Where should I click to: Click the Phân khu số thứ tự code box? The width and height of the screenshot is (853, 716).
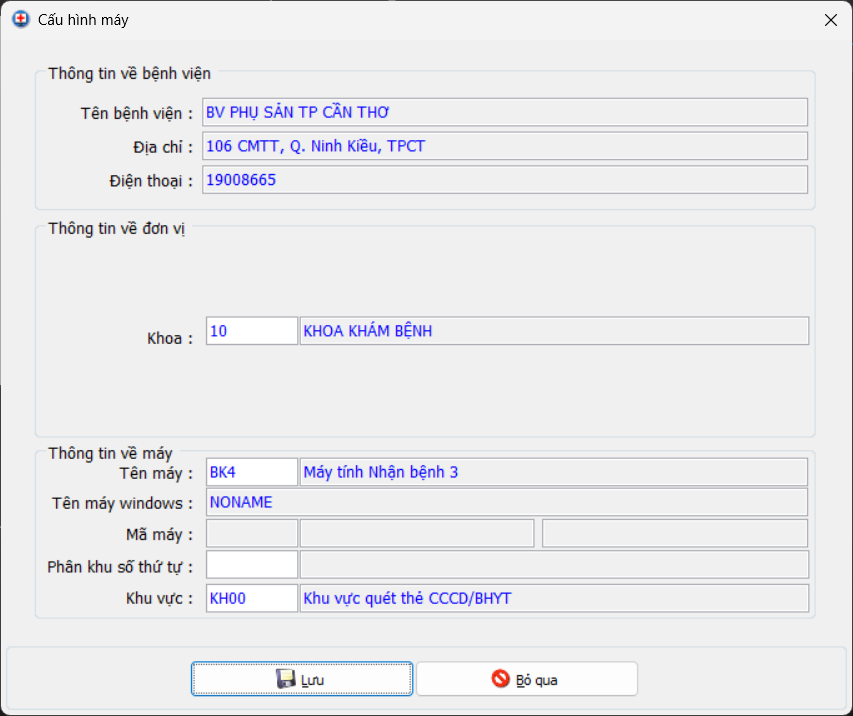pos(252,565)
